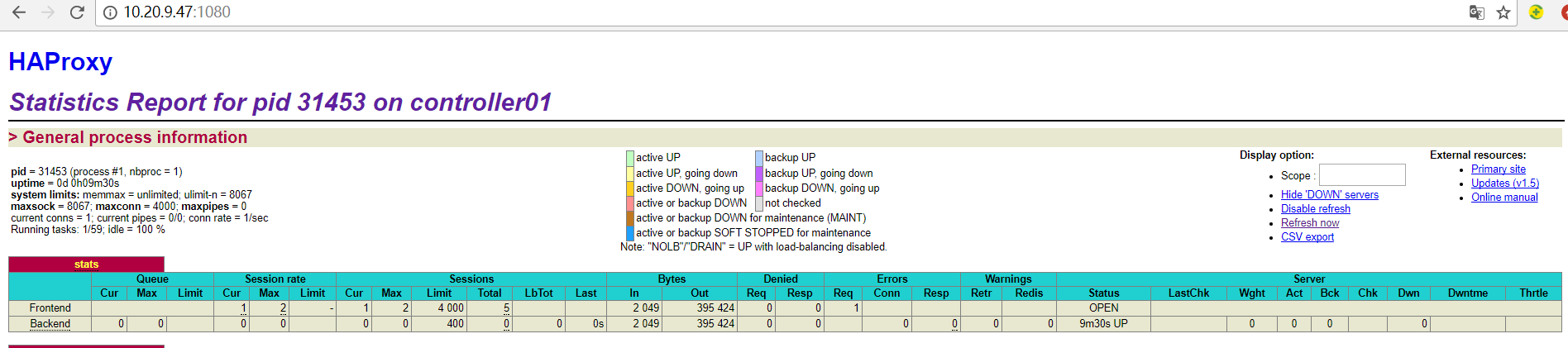Viewport: 1568px width, 348px height.
Task: Select the active or backup DOWN swatch
Action: coord(630,203)
